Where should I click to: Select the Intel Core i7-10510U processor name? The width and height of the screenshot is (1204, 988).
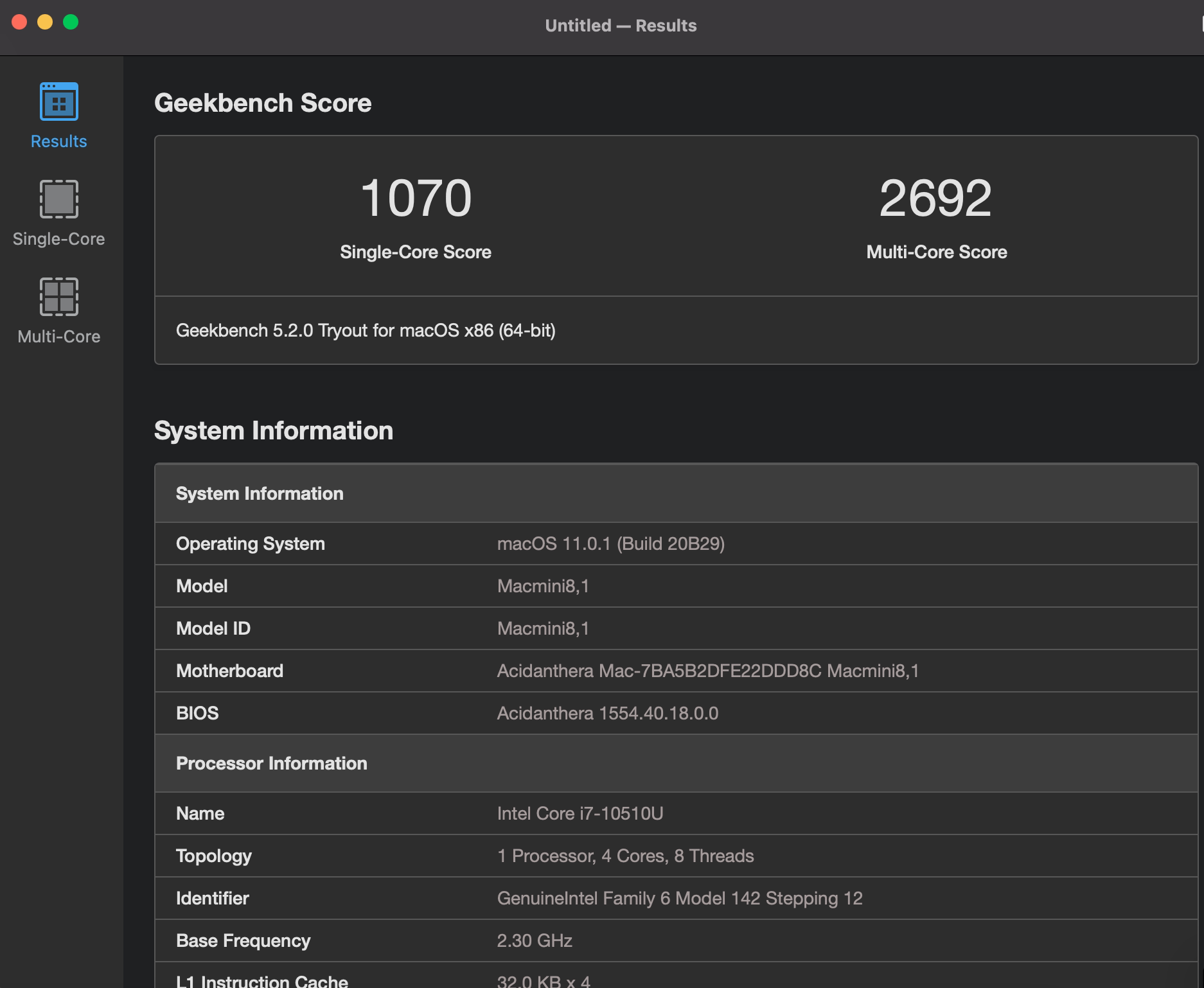coord(580,813)
